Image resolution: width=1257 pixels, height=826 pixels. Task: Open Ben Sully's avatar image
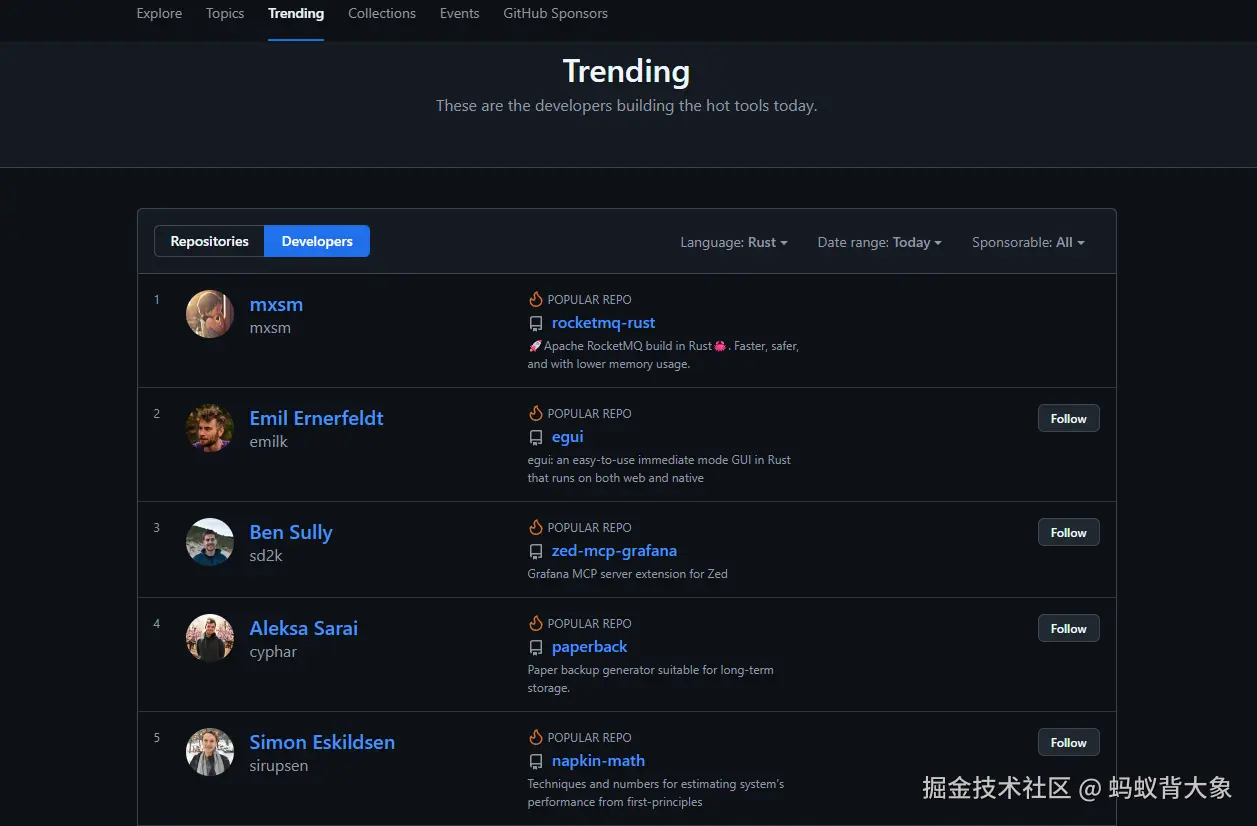(210, 542)
